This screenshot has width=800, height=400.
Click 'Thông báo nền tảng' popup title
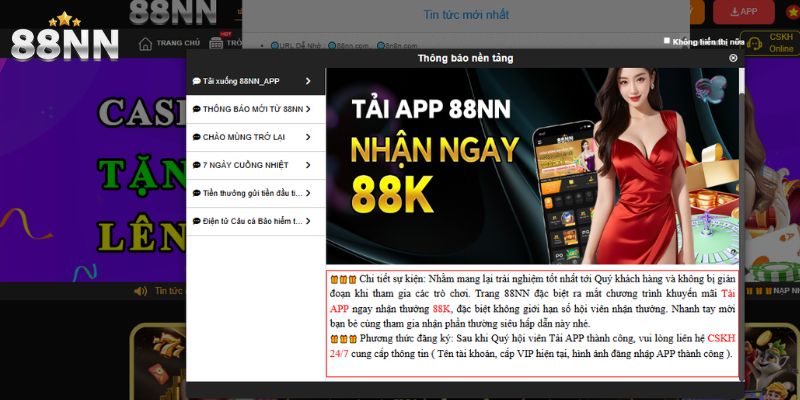tap(465, 58)
